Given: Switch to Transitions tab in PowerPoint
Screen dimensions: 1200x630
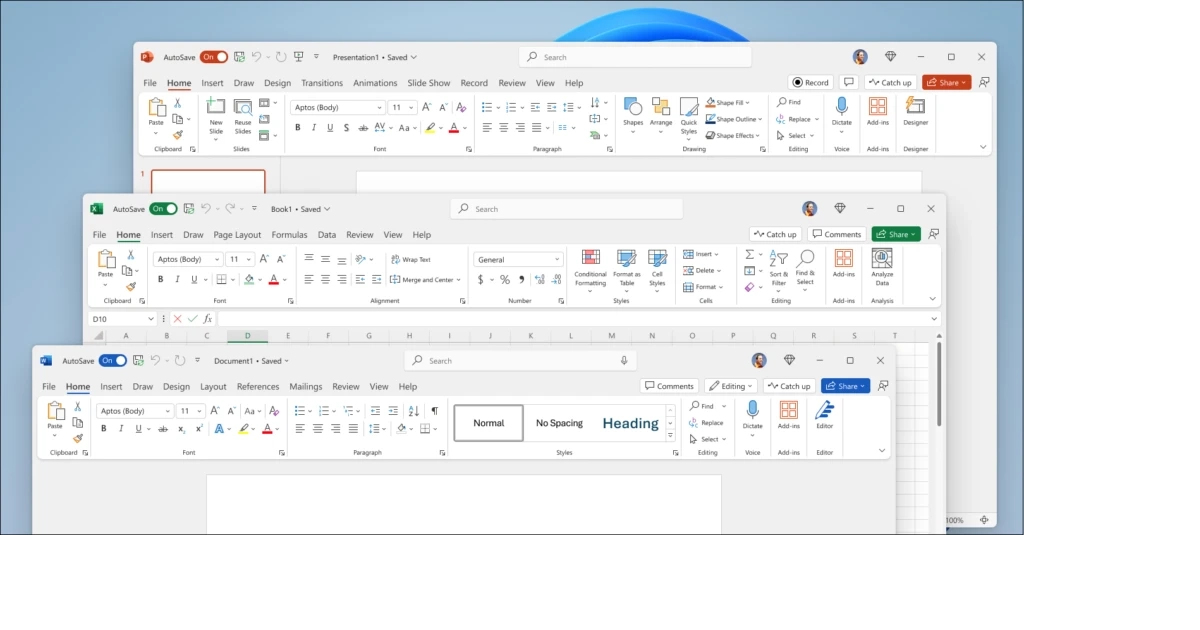Looking at the screenshot, I should 322,83.
